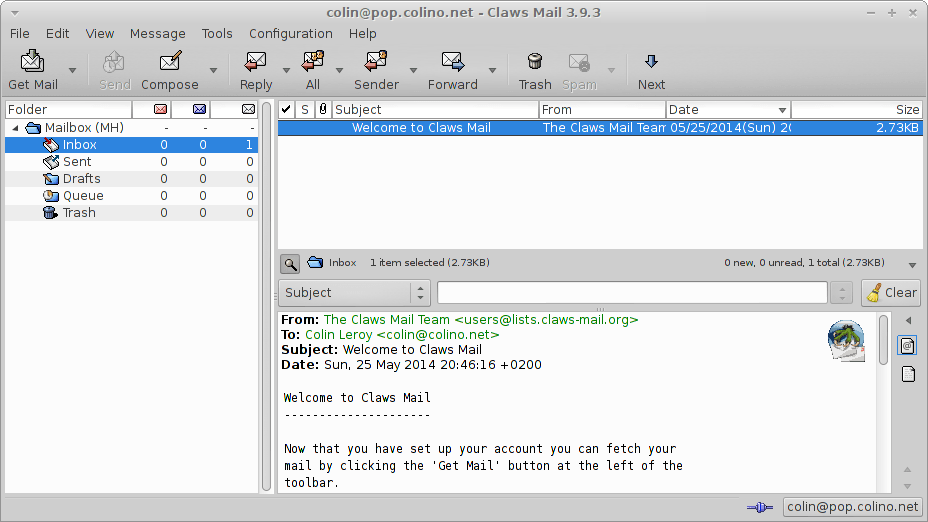This screenshot has width=928, height=522.
Task: Click the folder list vertical scrollbar
Action: pos(266,296)
